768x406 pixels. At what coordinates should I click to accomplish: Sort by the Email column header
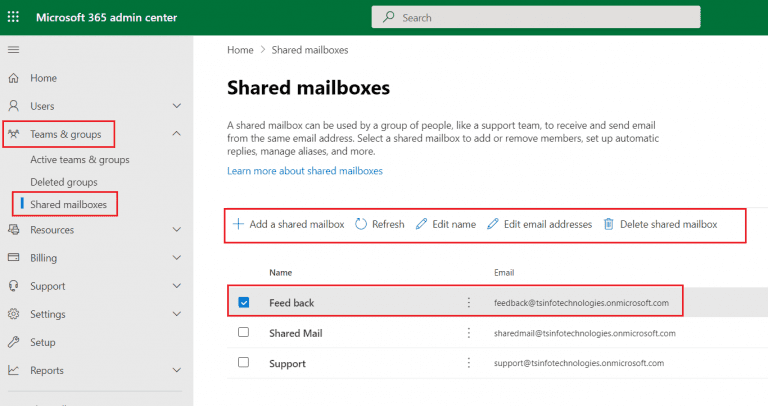coord(504,273)
